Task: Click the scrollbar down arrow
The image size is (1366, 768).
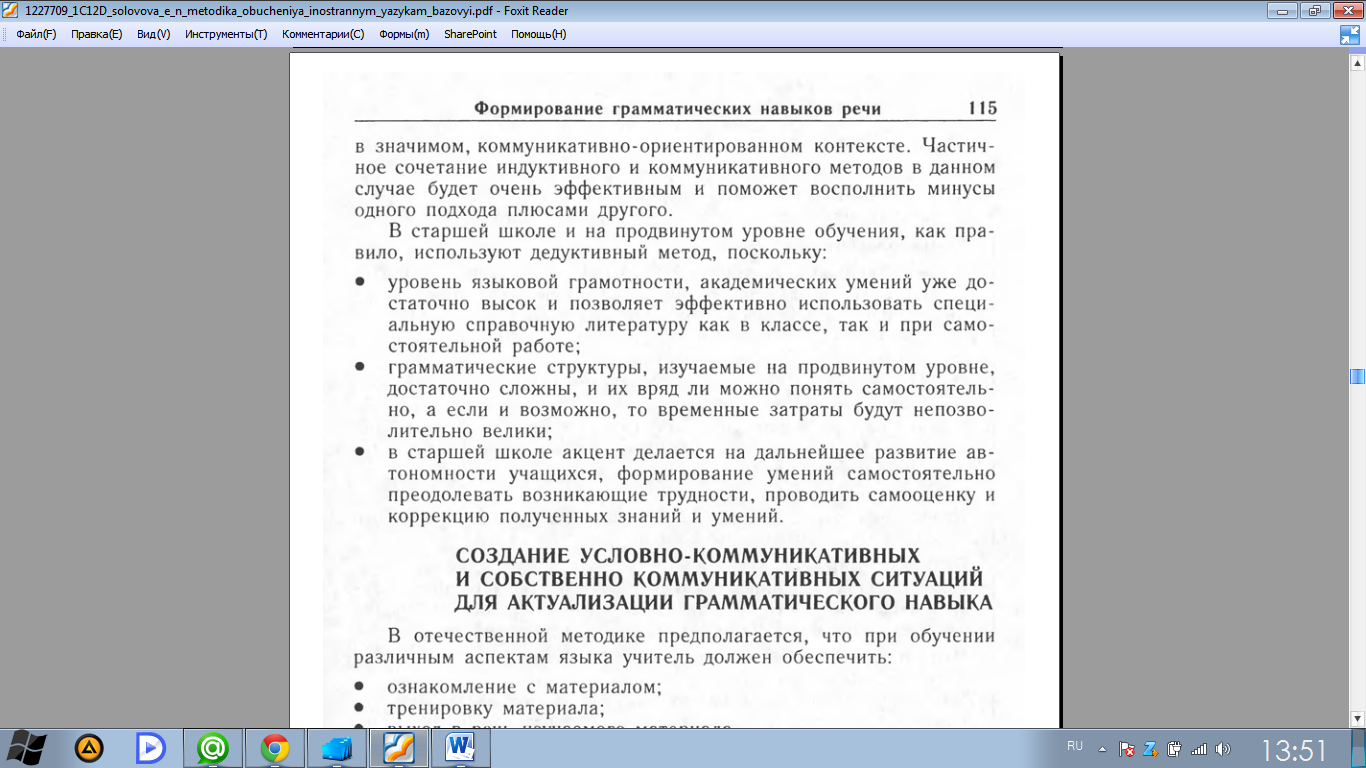Action: [x=1357, y=719]
